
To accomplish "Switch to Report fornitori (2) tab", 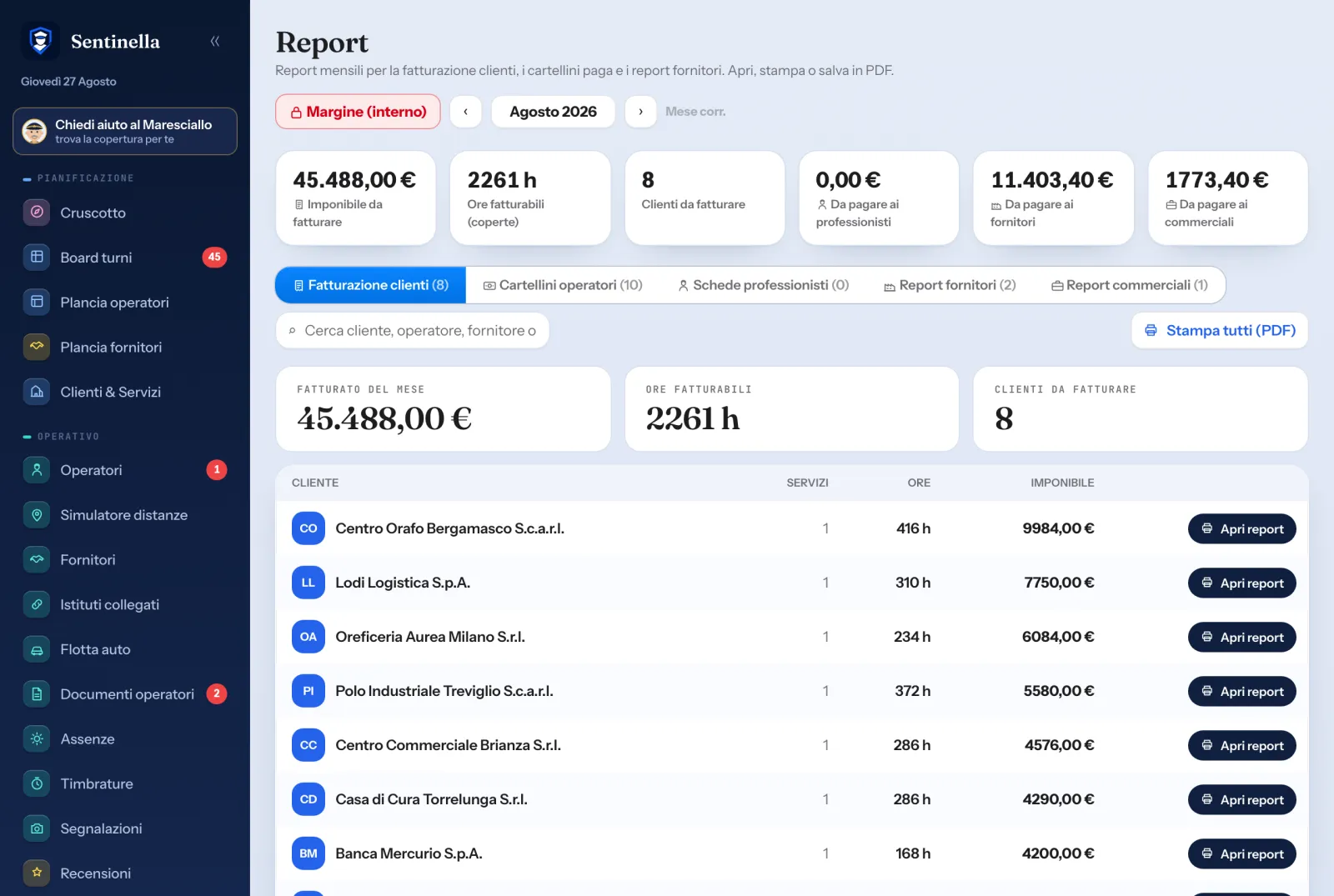I will (x=950, y=285).
